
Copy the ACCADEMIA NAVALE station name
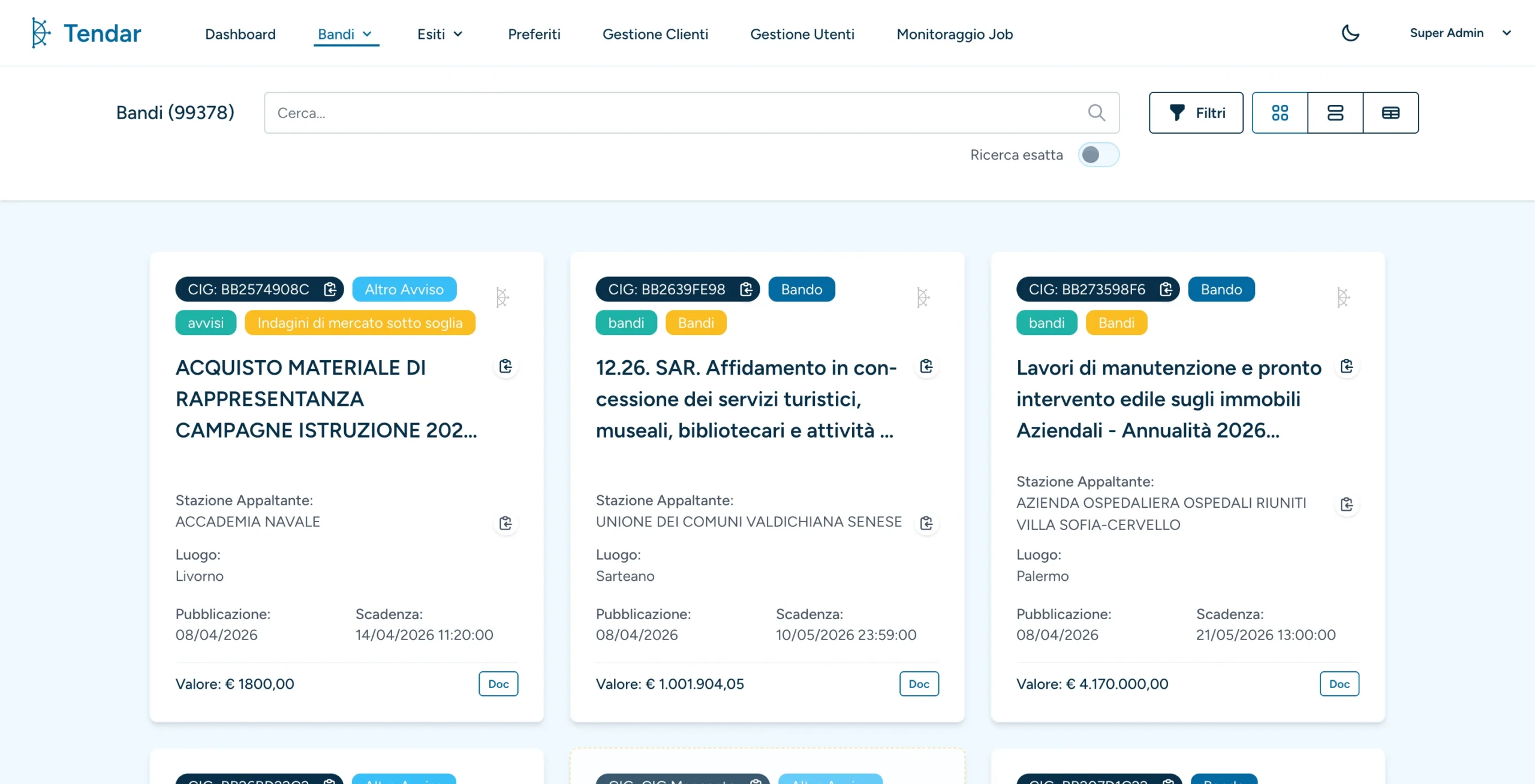coord(505,523)
